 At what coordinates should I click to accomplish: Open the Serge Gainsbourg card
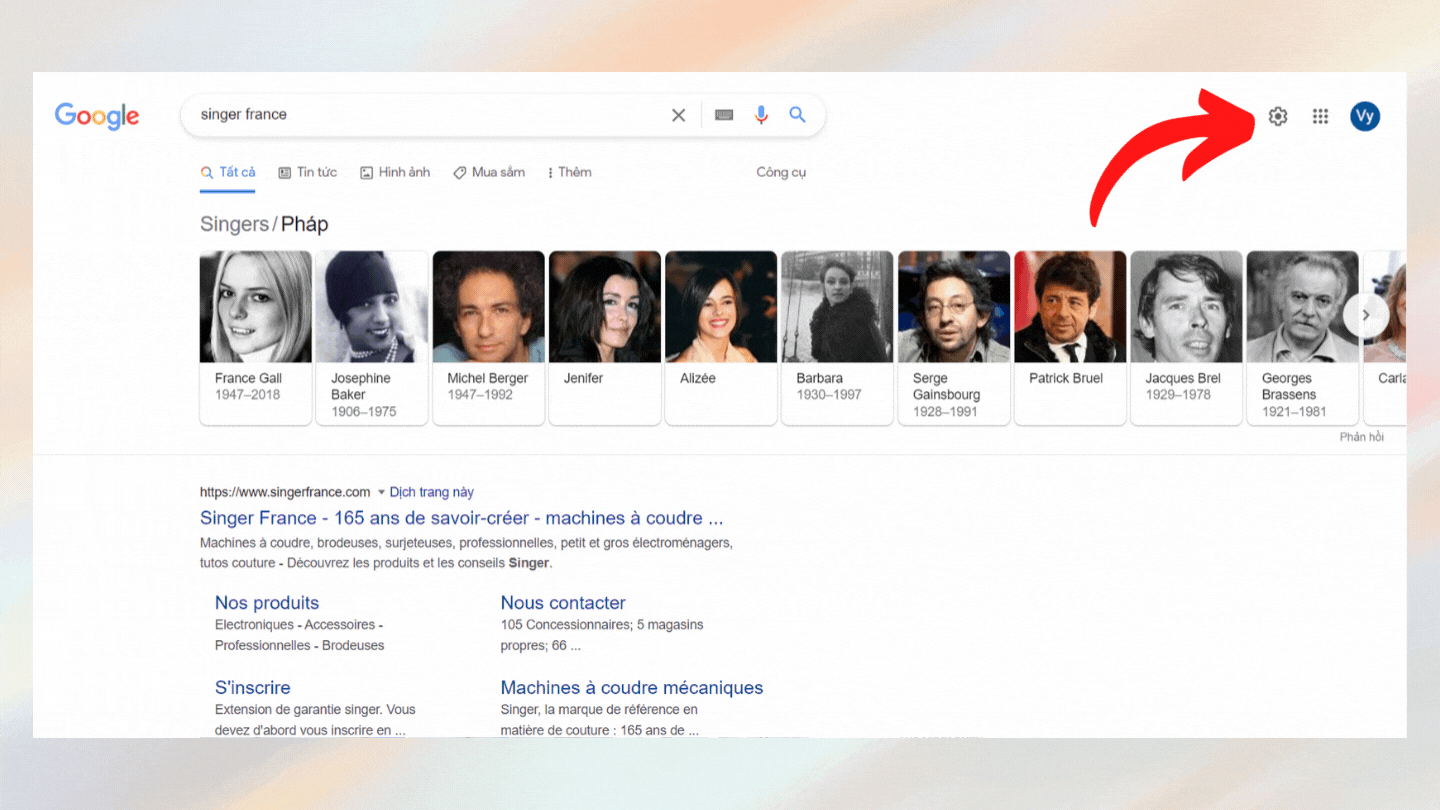tap(953, 338)
